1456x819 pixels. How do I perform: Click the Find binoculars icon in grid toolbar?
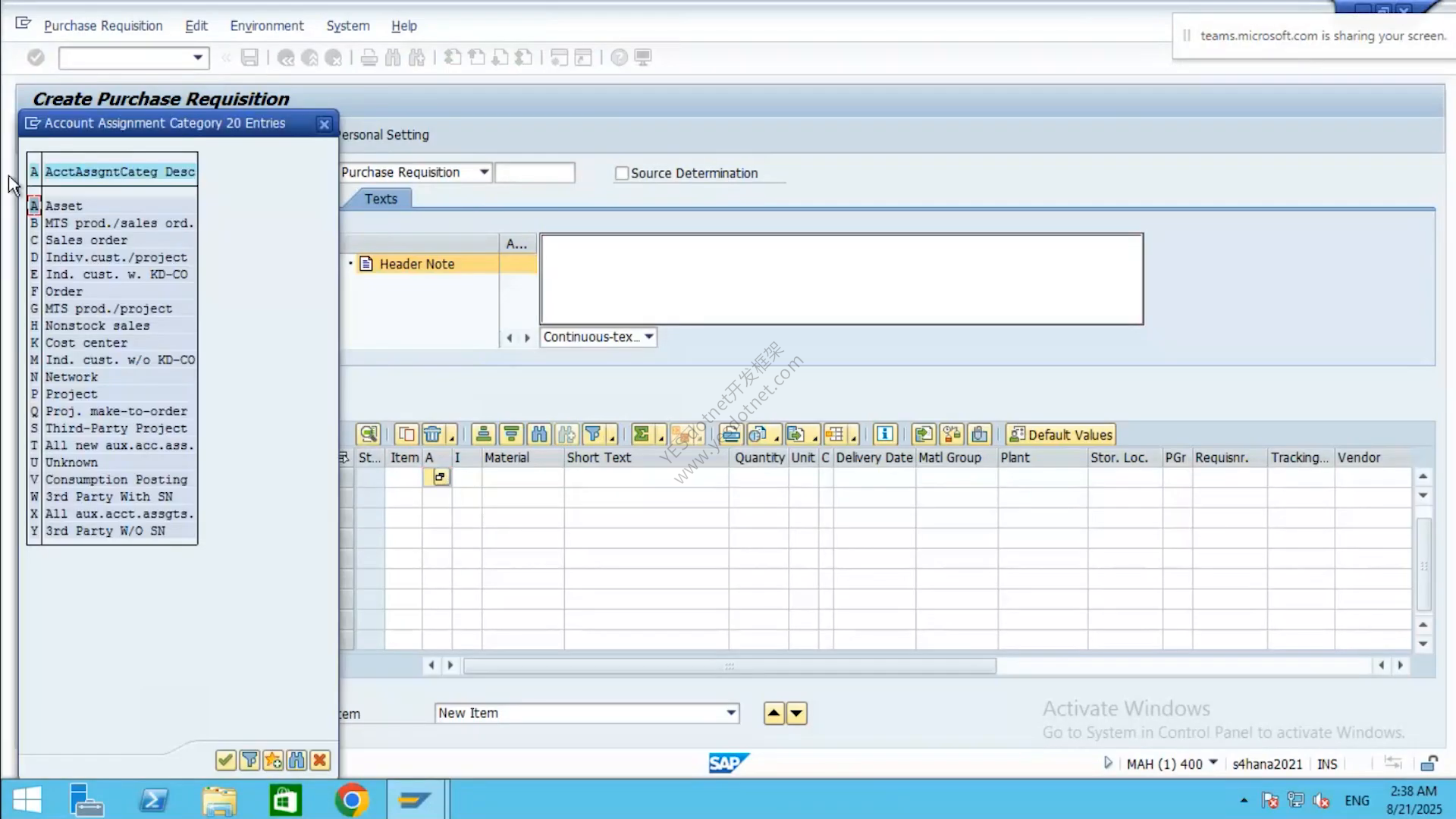(539, 435)
